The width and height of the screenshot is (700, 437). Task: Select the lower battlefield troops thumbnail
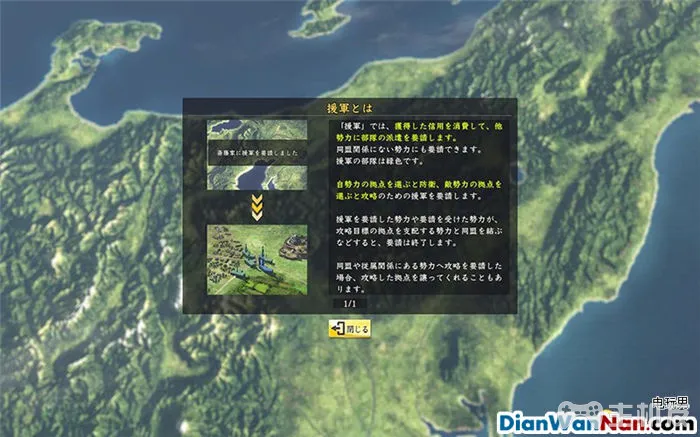pos(257,259)
